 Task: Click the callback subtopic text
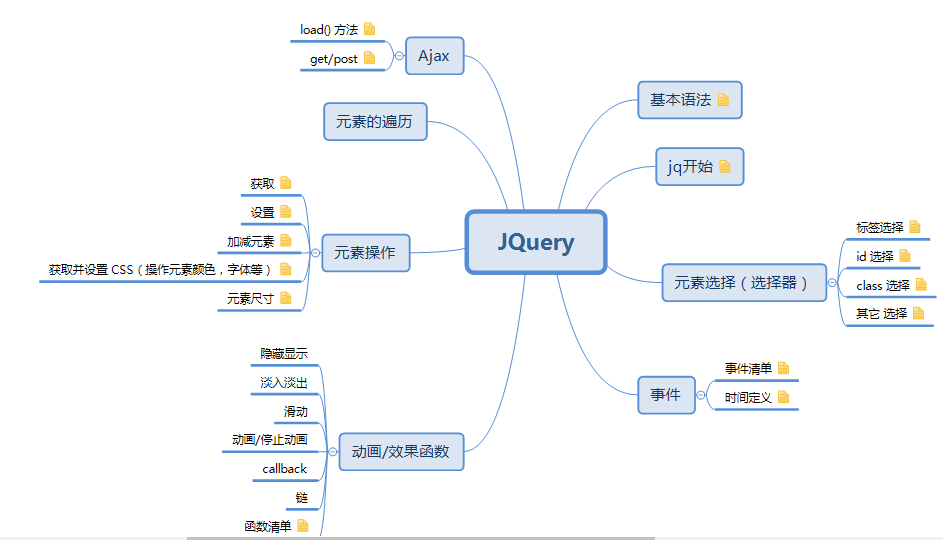coord(284,468)
